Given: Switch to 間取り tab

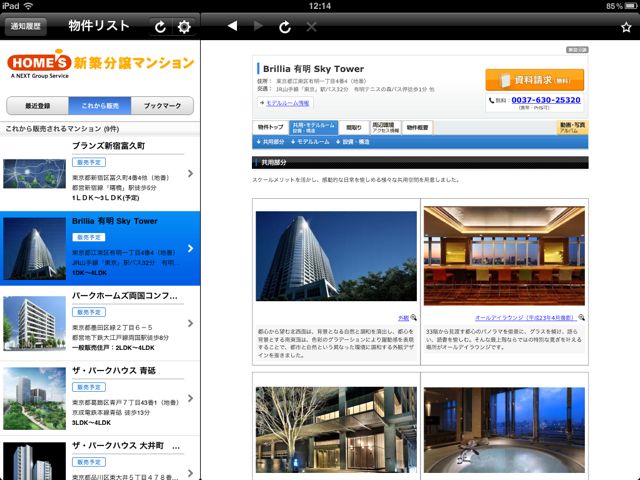Looking at the screenshot, I should (x=354, y=127).
